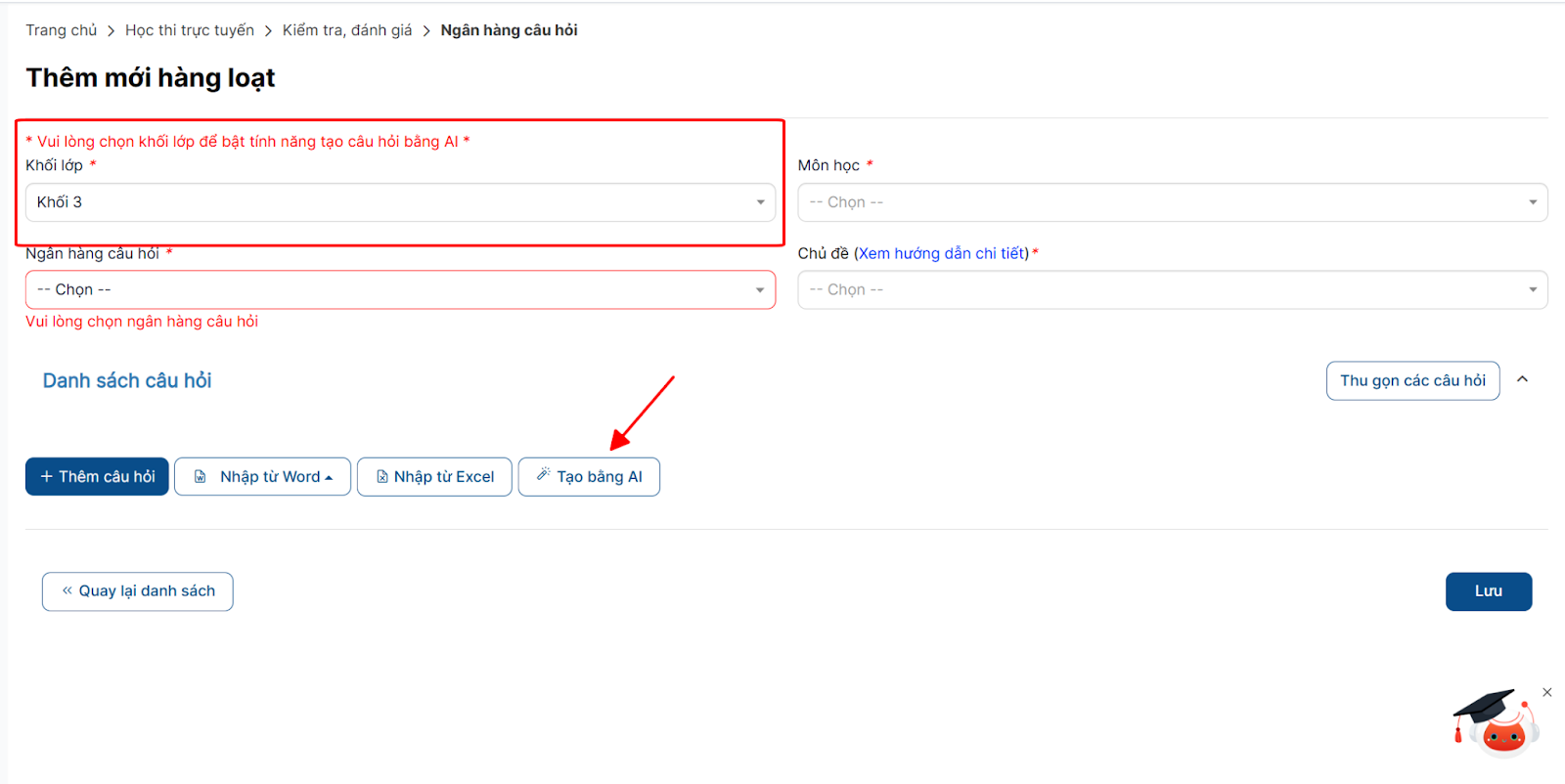Dismiss the mascot assistant with the X
This screenshot has width=1565, height=784.
pyautogui.click(x=1546, y=692)
